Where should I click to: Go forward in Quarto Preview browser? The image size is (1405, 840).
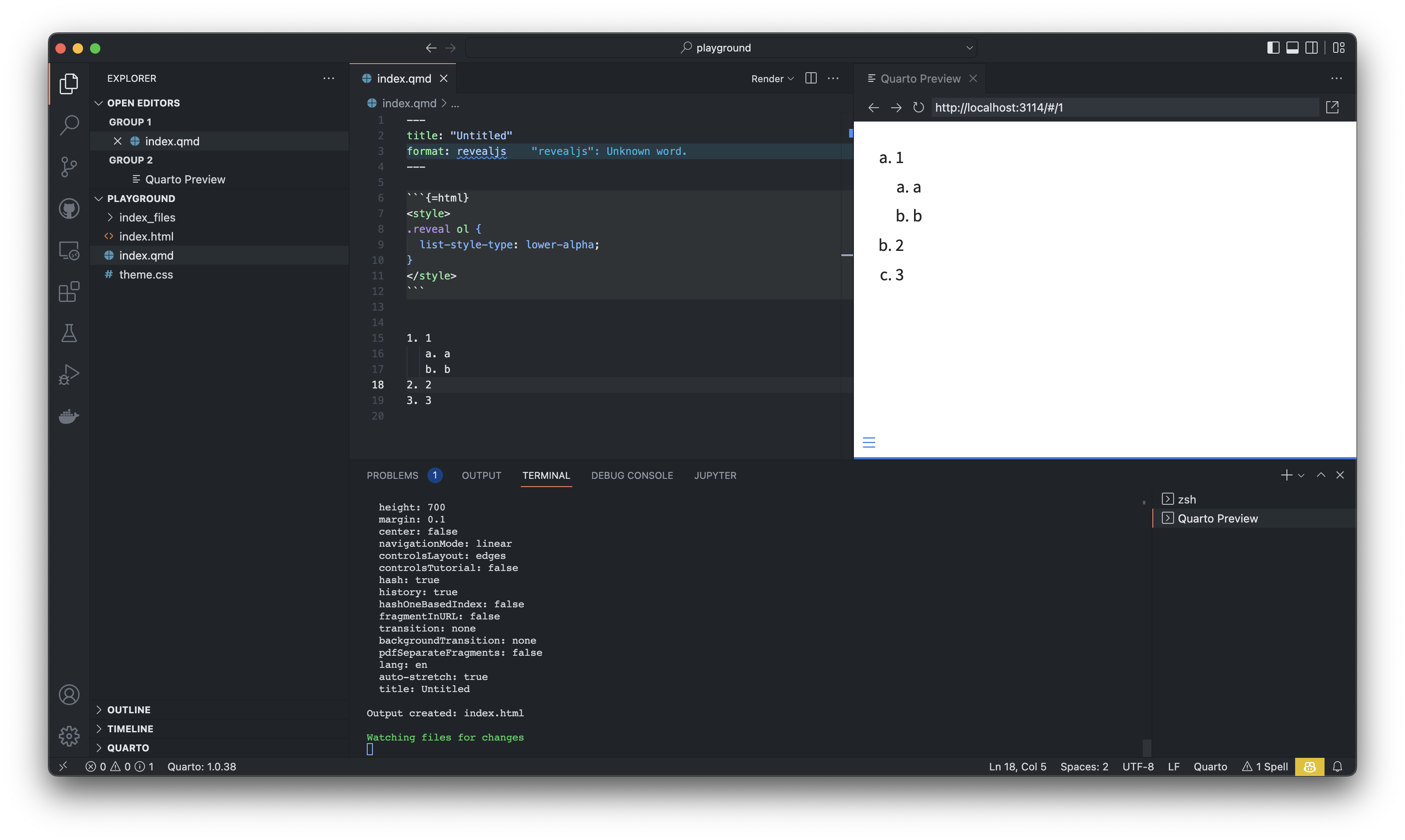click(896, 108)
